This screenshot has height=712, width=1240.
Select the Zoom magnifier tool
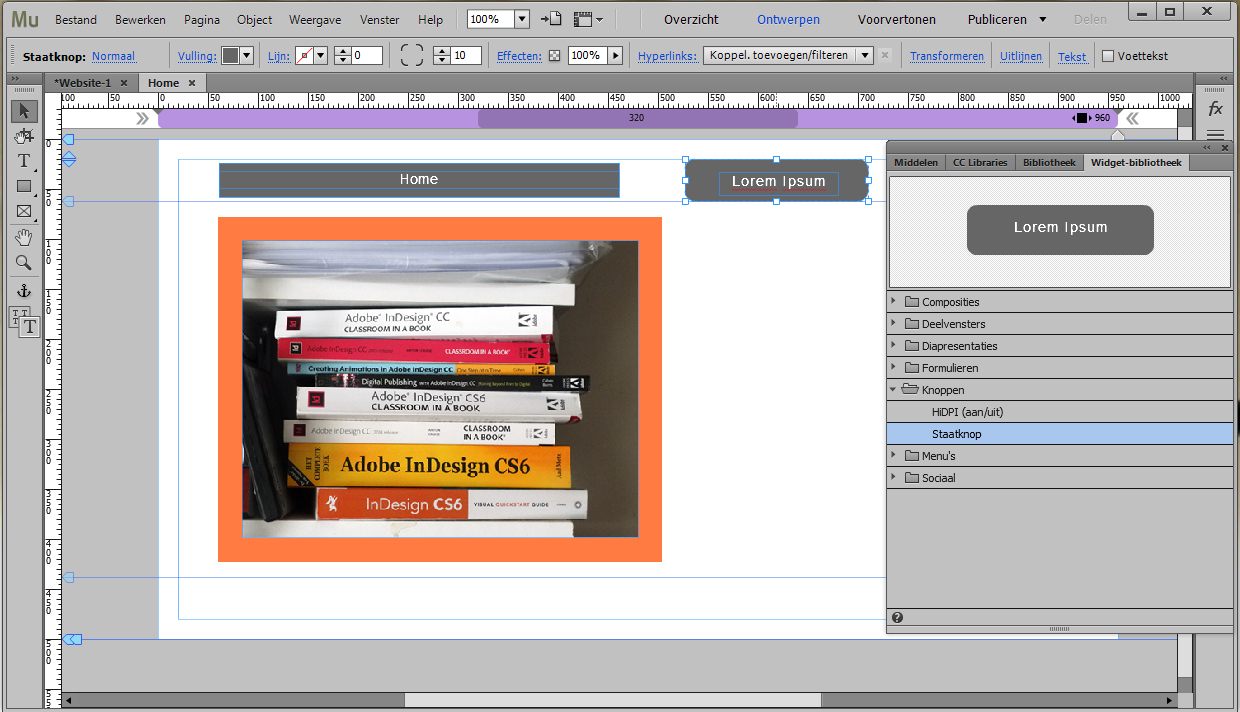pyautogui.click(x=24, y=263)
